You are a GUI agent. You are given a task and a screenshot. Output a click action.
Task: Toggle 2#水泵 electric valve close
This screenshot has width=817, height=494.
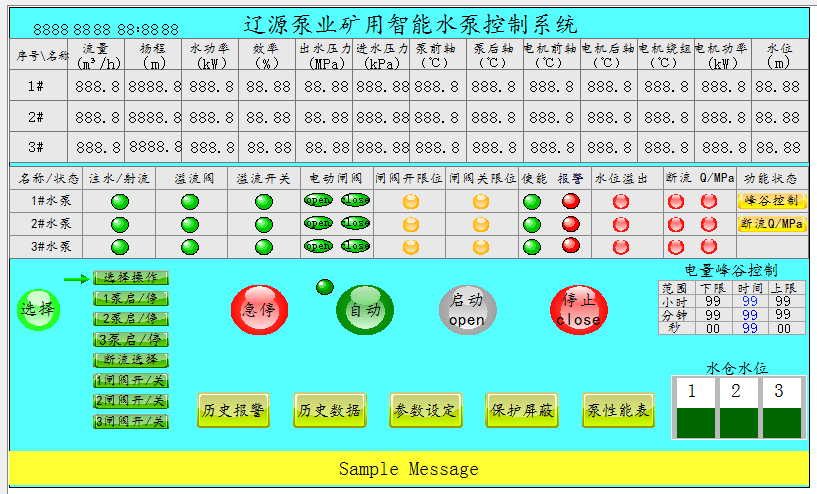pos(354,223)
